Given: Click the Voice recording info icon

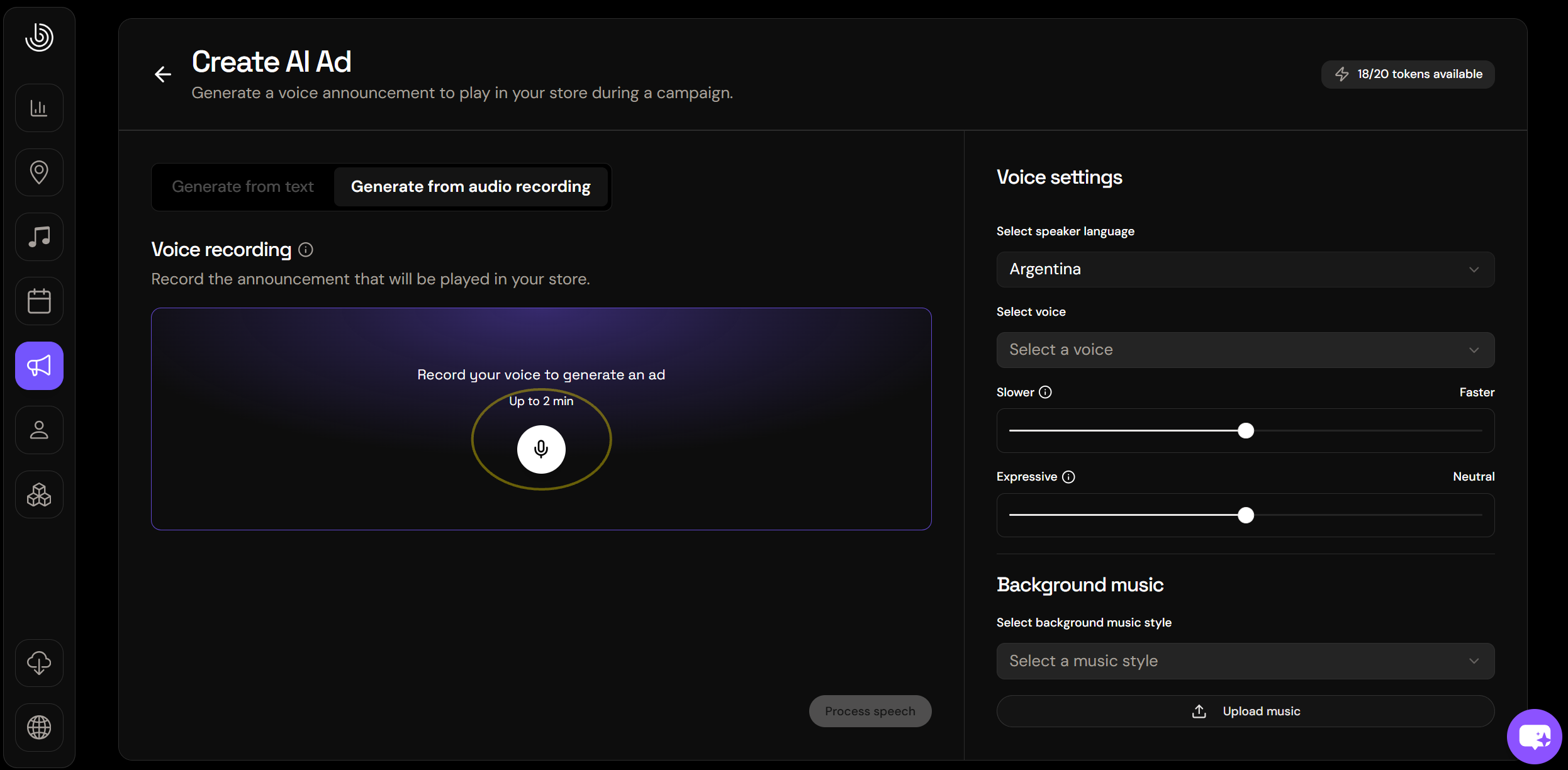Looking at the screenshot, I should [306, 250].
